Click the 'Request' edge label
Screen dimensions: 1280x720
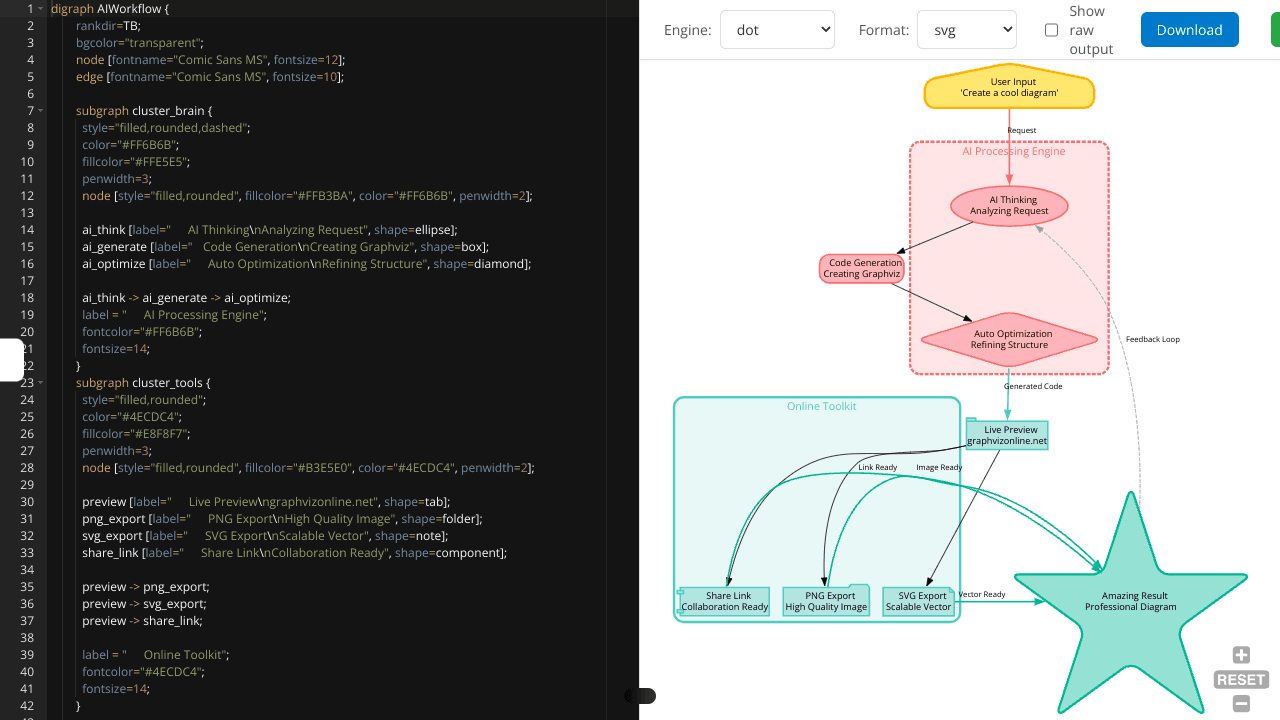coord(1022,130)
